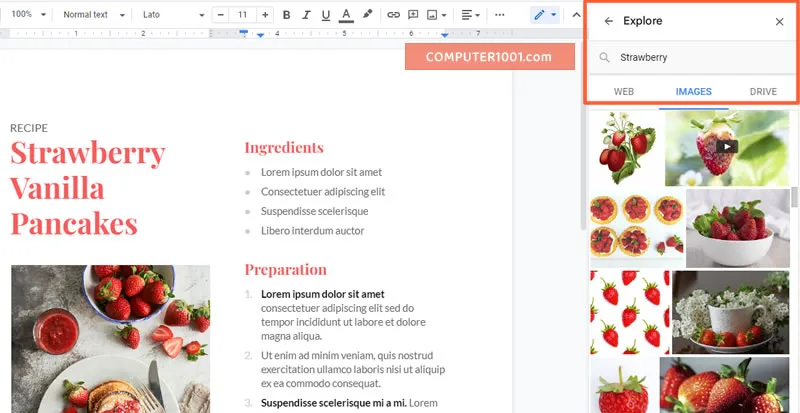800x413 pixels.
Task: Open the insert image dropdown arrow
Action: (x=444, y=15)
